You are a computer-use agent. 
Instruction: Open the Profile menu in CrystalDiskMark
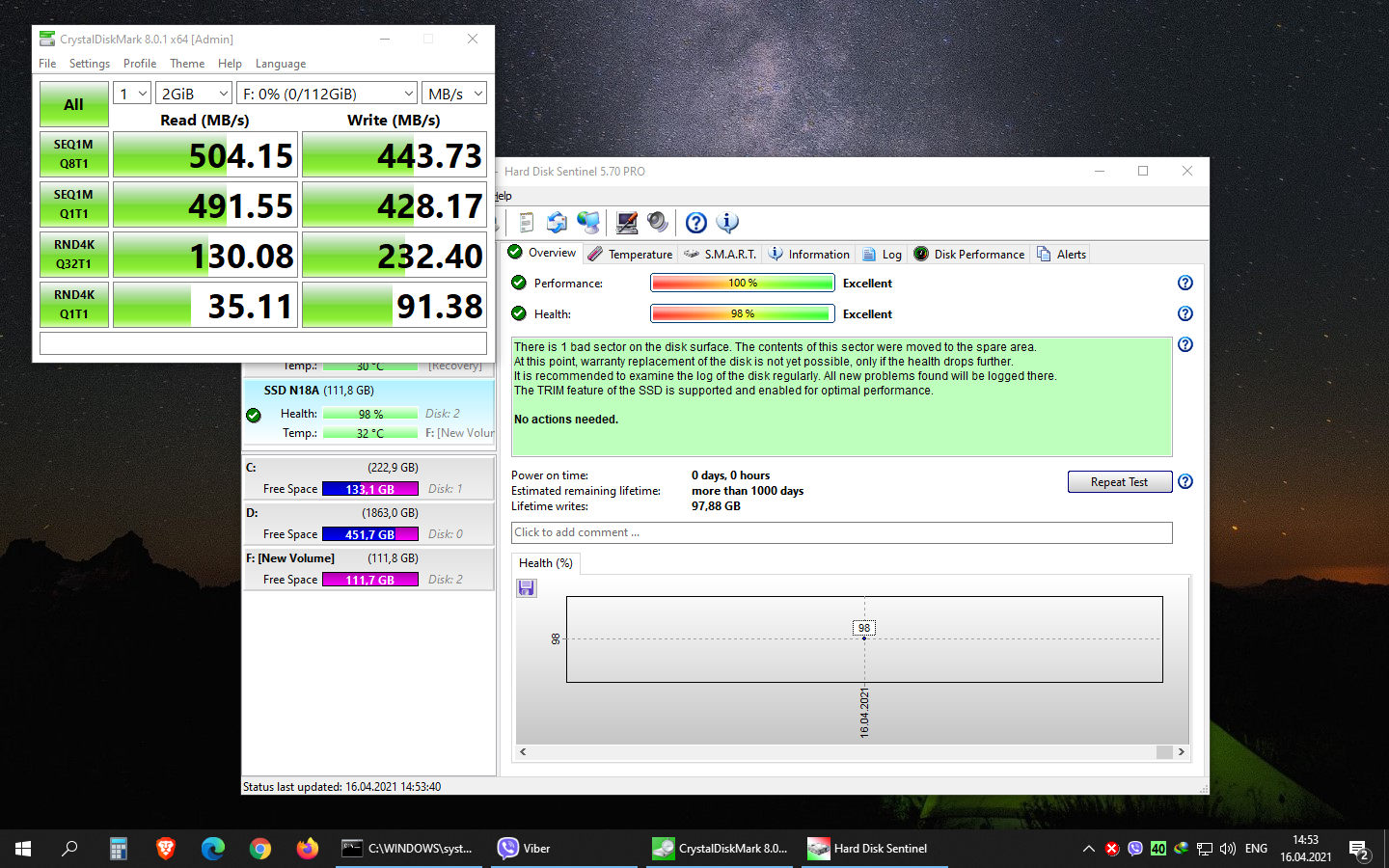(140, 64)
